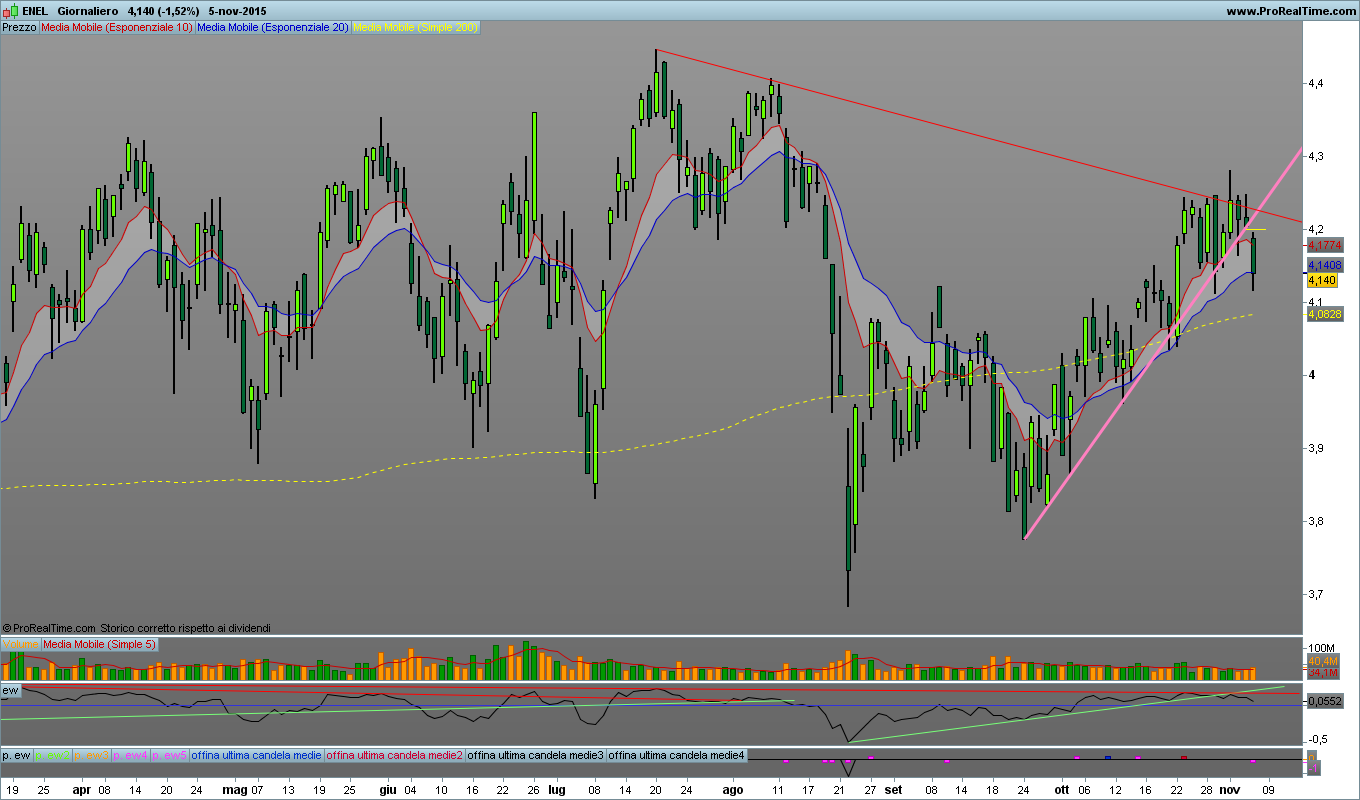This screenshot has height=800, width=1360.
Task: Open the www.ProRealTime.com link
Action: (1289, 11)
